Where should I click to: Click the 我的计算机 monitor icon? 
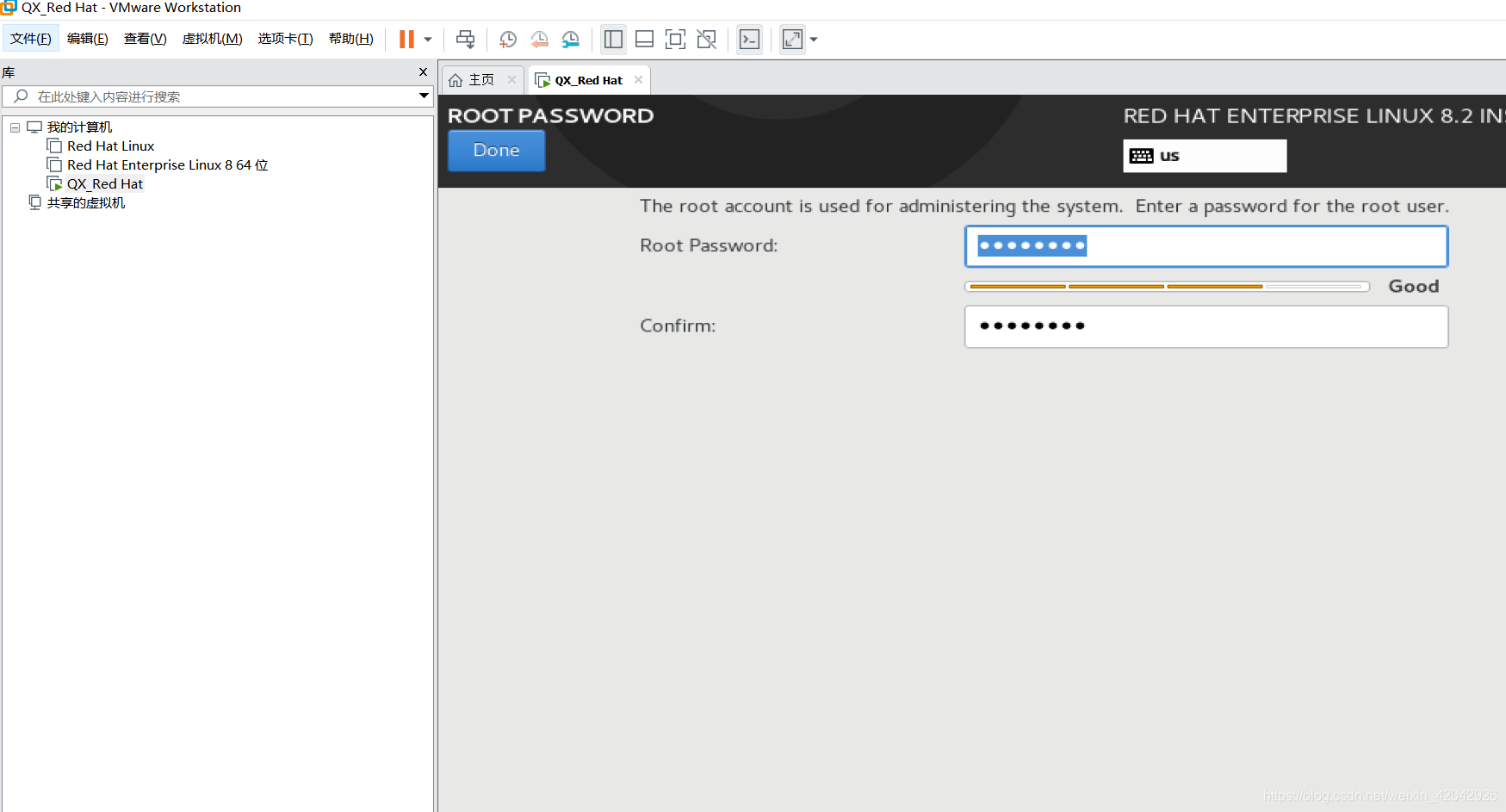click(34, 127)
